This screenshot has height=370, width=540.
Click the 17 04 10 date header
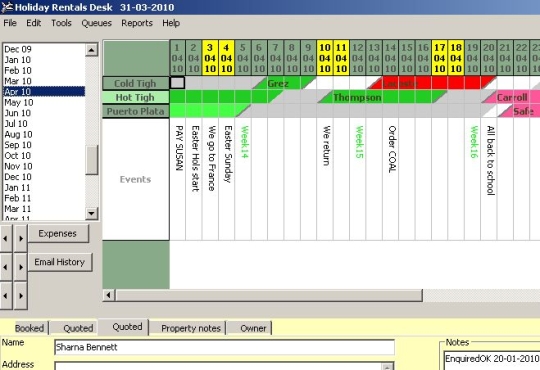pyautogui.click(x=439, y=58)
